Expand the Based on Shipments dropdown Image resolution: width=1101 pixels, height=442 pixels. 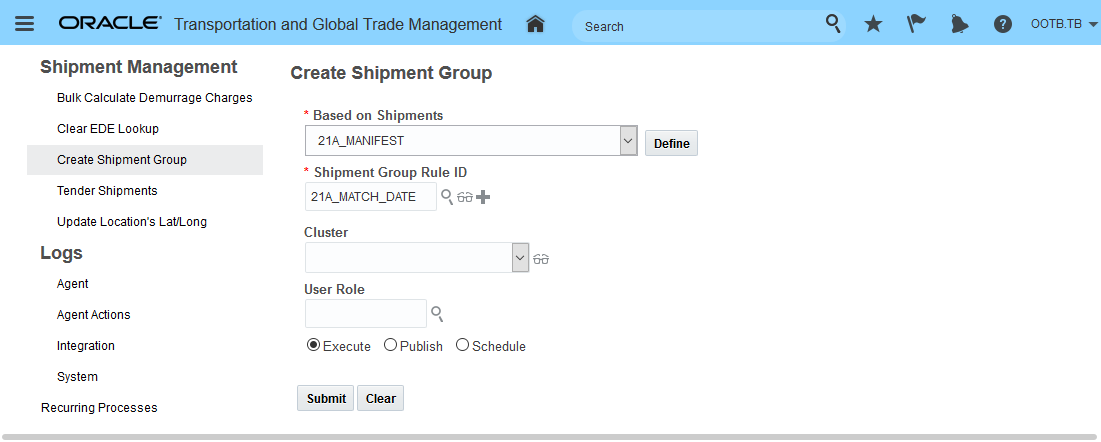tap(628, 141)
